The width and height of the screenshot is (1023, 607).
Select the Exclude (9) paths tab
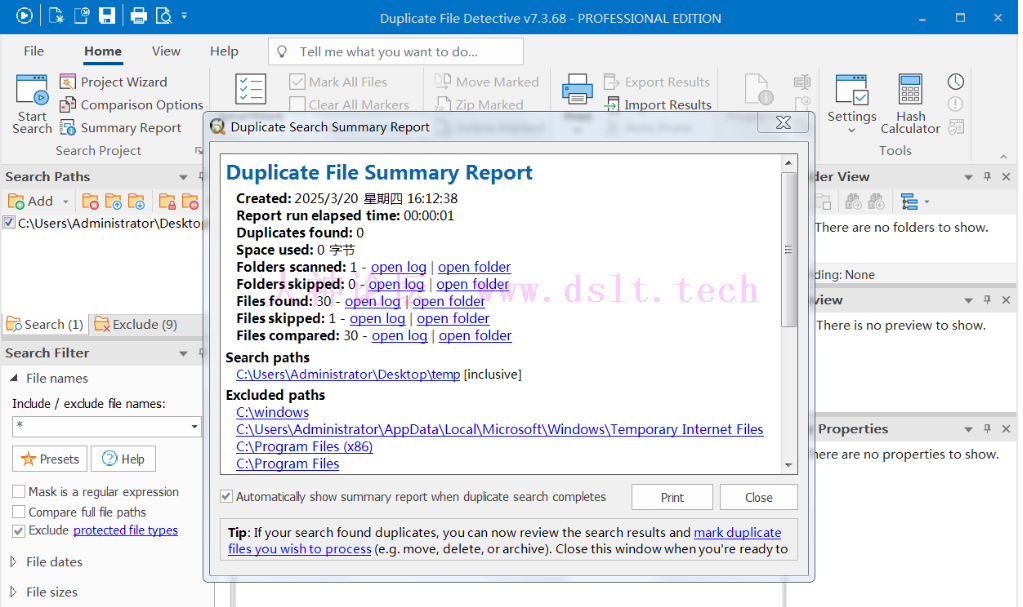pos(136,324)
